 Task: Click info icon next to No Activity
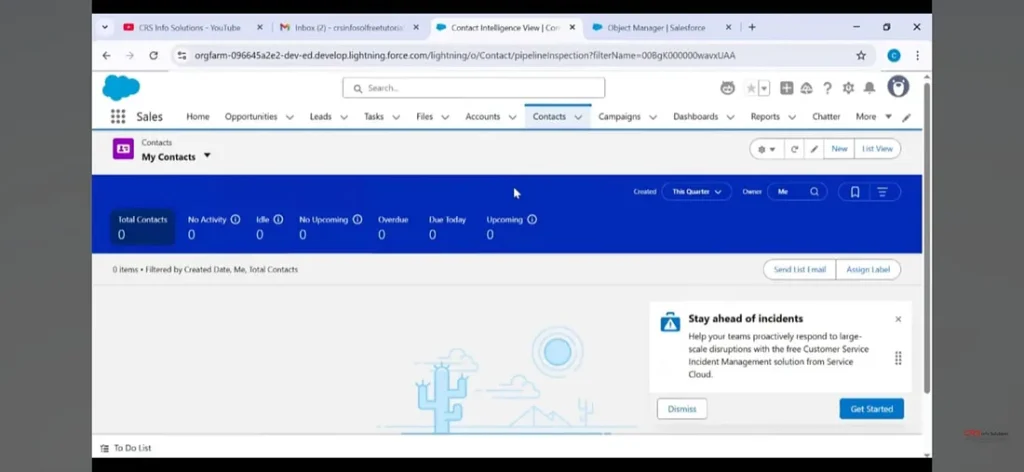click(x=236, y=219)
